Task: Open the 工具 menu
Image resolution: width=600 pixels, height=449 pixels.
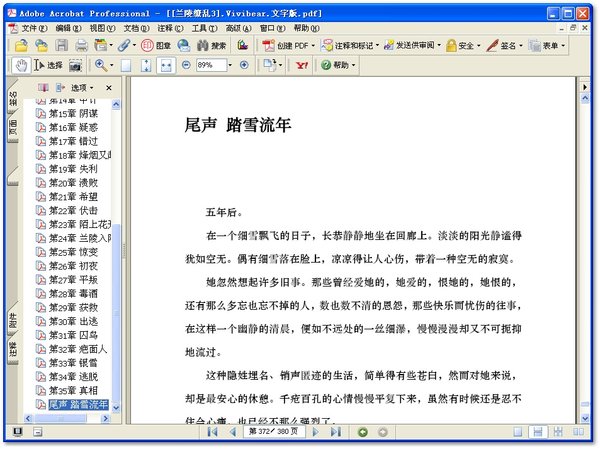Action: click(x=204, y=28)
